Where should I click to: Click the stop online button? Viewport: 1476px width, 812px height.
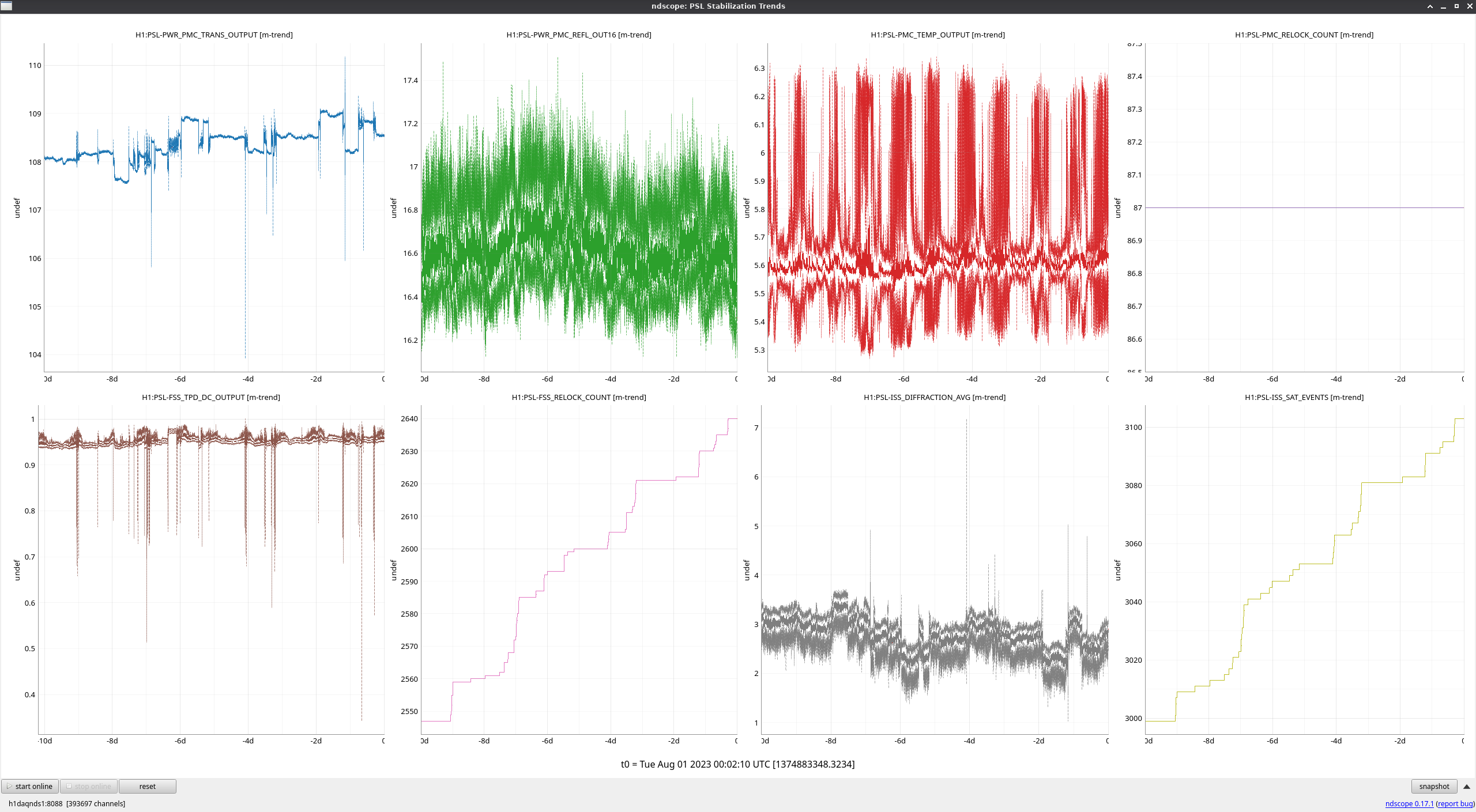point(89,786)
